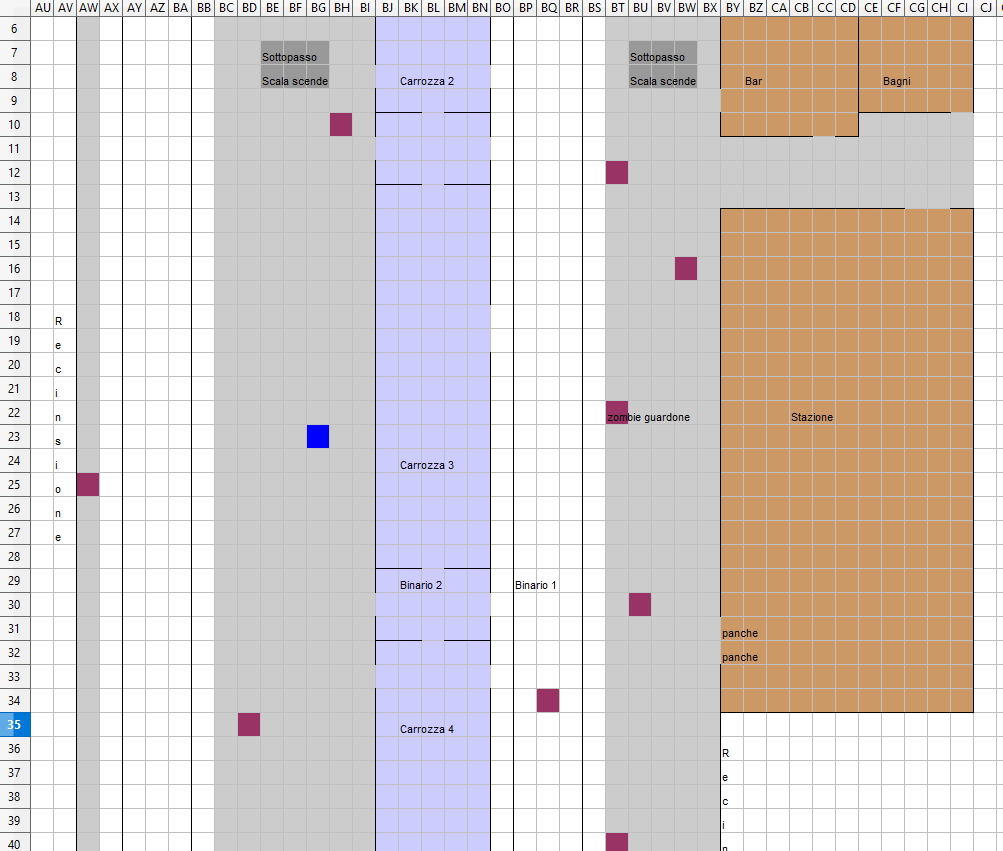Viewport: 1003px width, 851px height.
Task: Click the maroon cell in column BQ
Action: coord(548,700)
